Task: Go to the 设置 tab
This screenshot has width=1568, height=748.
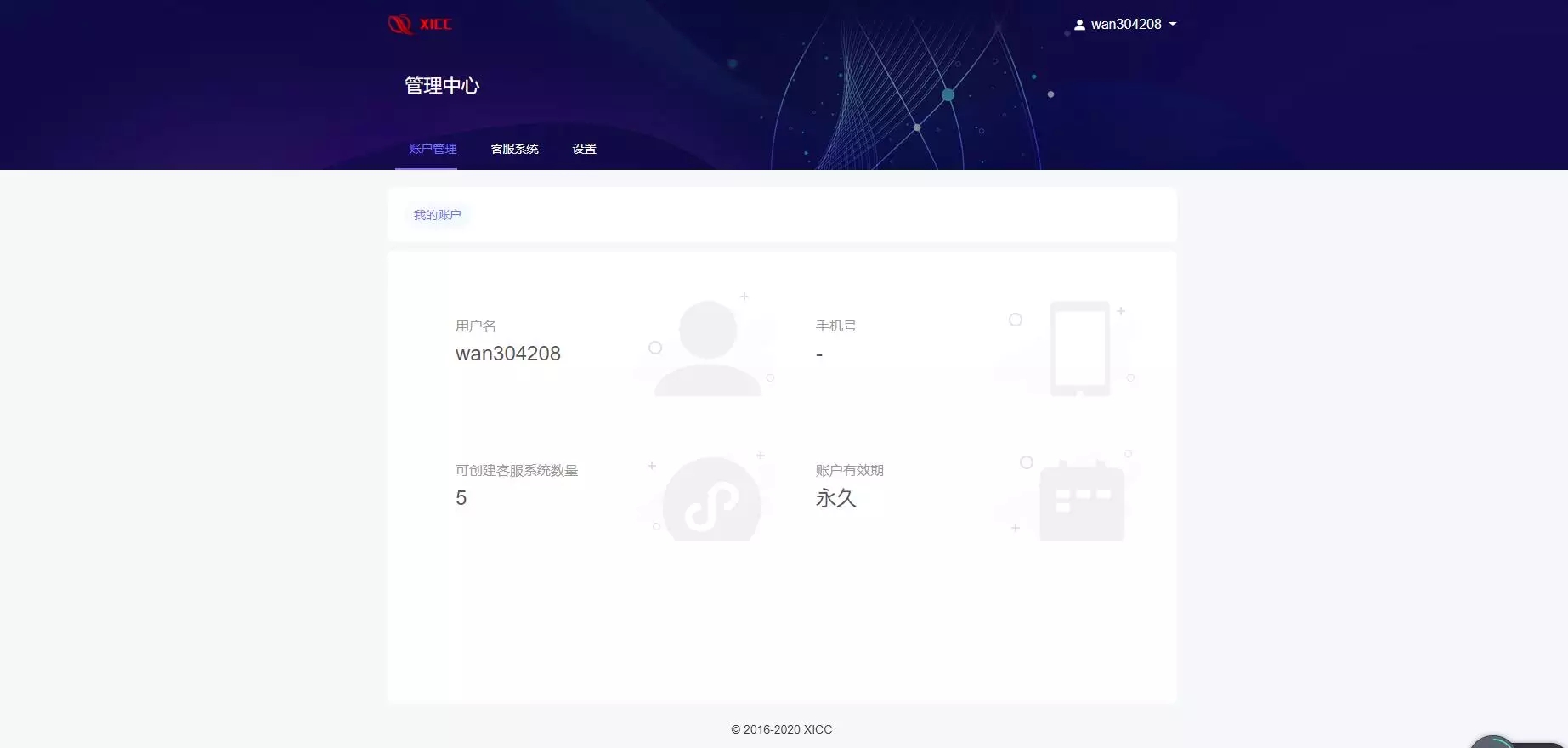Action: pos(584,149)
